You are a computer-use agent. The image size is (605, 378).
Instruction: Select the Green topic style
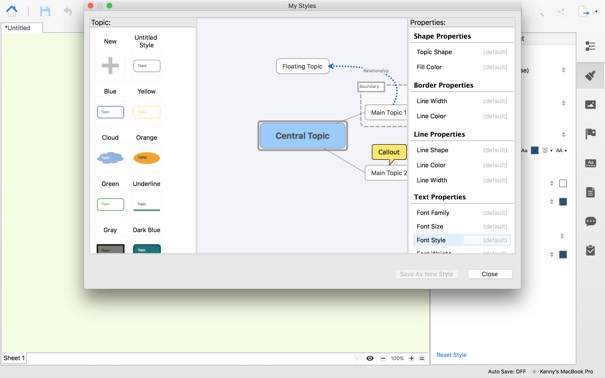point(110,204)
